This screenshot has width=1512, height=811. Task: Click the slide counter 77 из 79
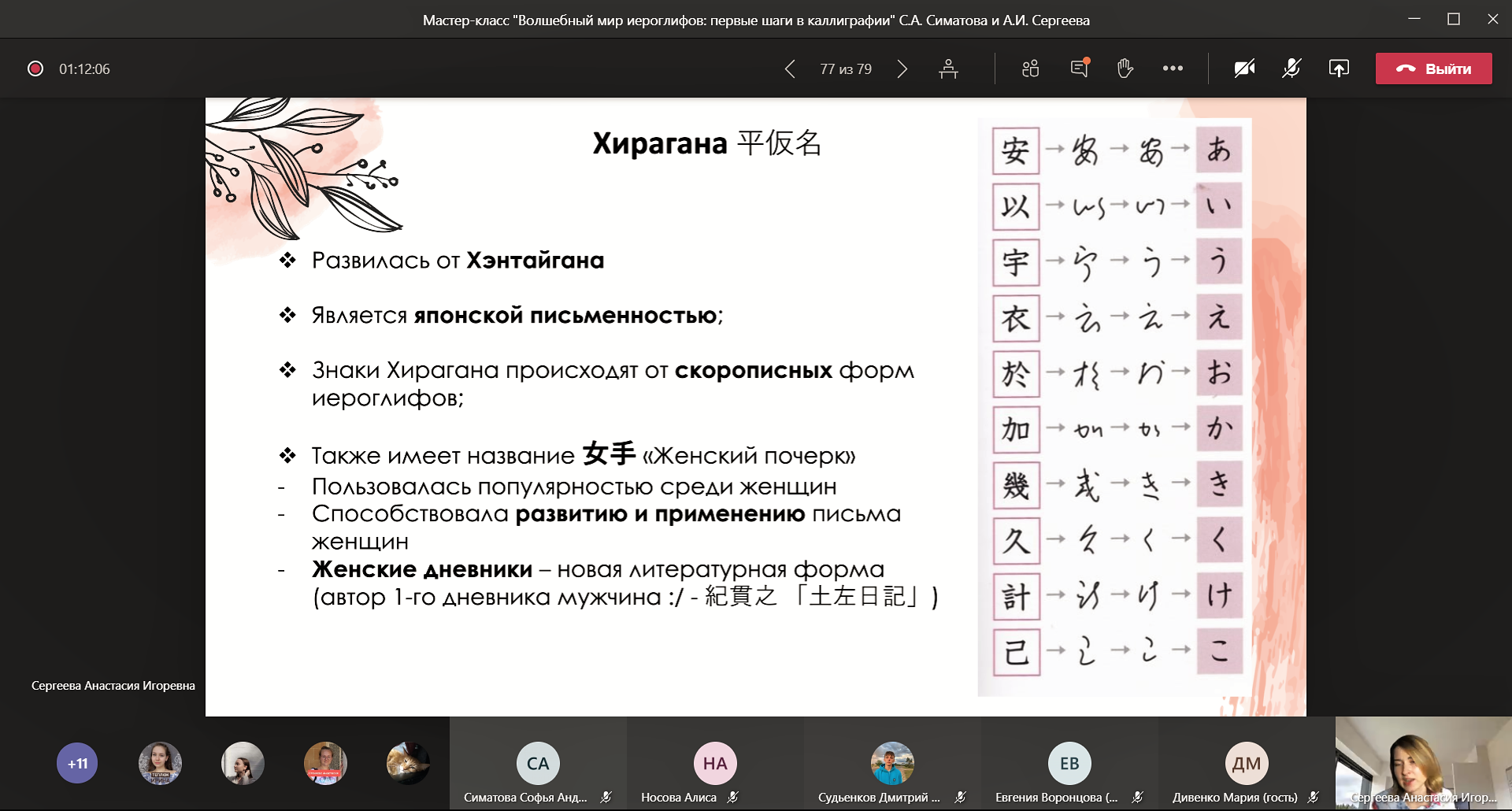point(845,69)
